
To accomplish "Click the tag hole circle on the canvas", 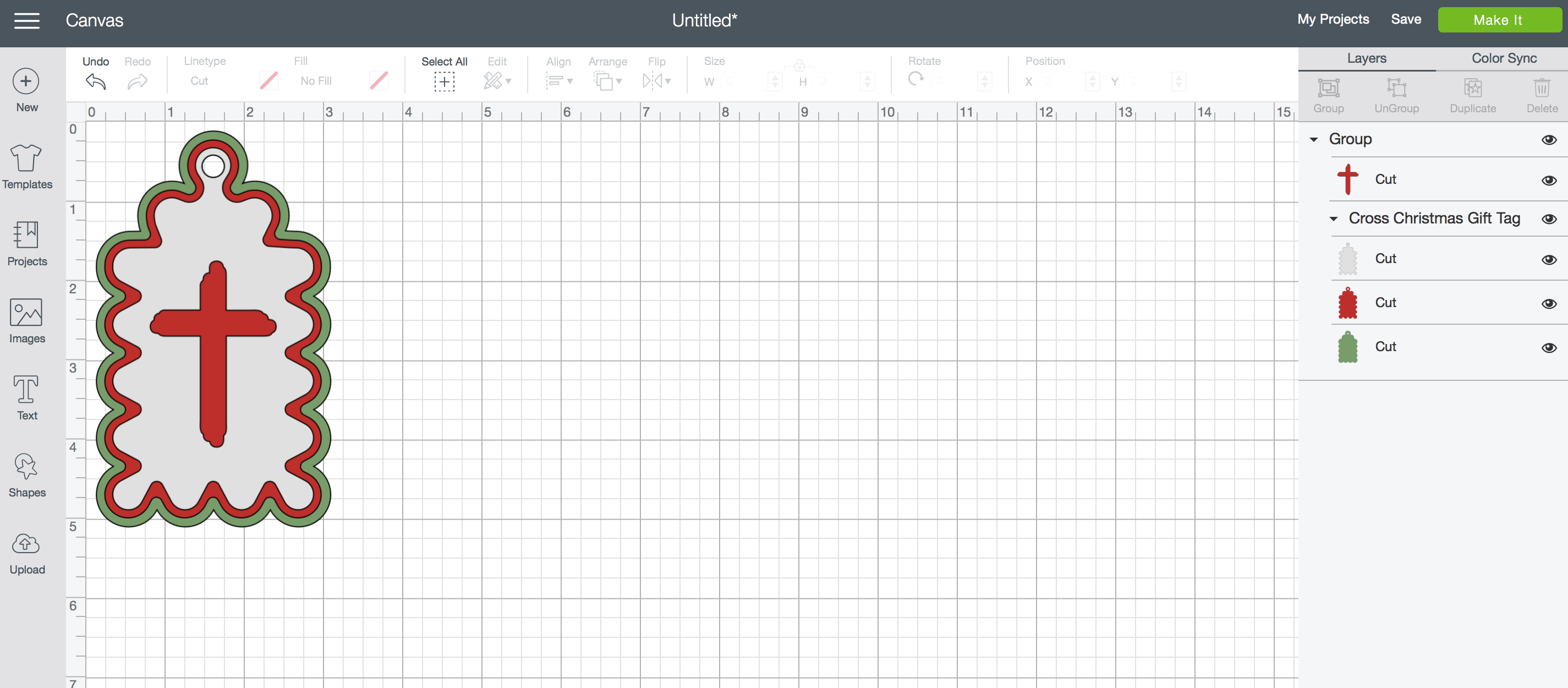I will pyautogui.click(x=213, y=166).
